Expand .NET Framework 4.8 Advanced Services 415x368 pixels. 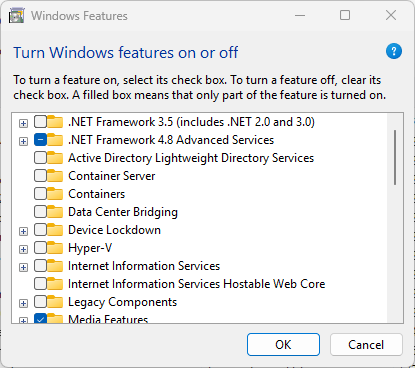point(23,141)
